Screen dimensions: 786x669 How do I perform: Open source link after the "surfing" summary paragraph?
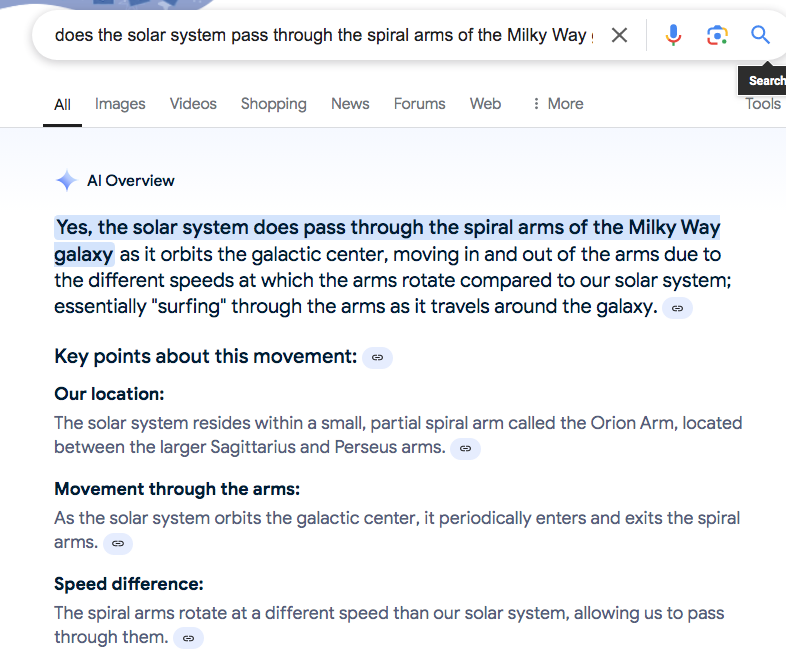(677, 308)
